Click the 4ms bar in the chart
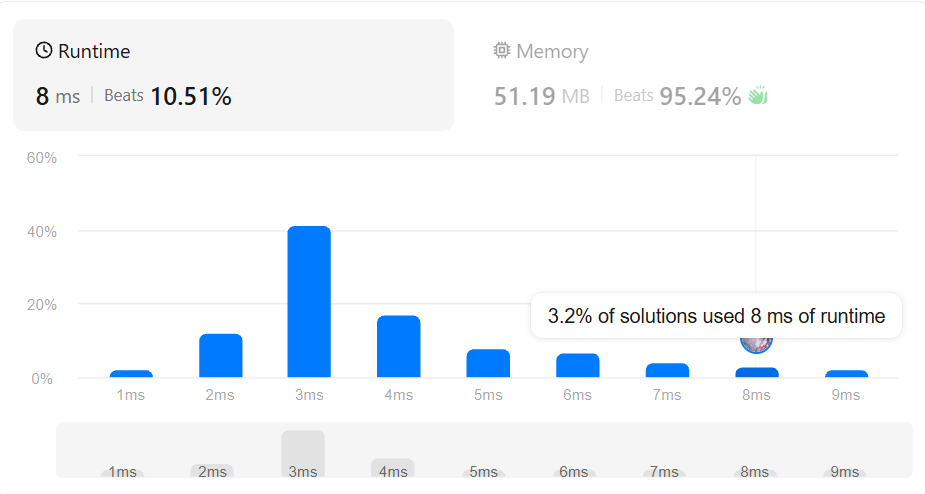 click(399, 346)
